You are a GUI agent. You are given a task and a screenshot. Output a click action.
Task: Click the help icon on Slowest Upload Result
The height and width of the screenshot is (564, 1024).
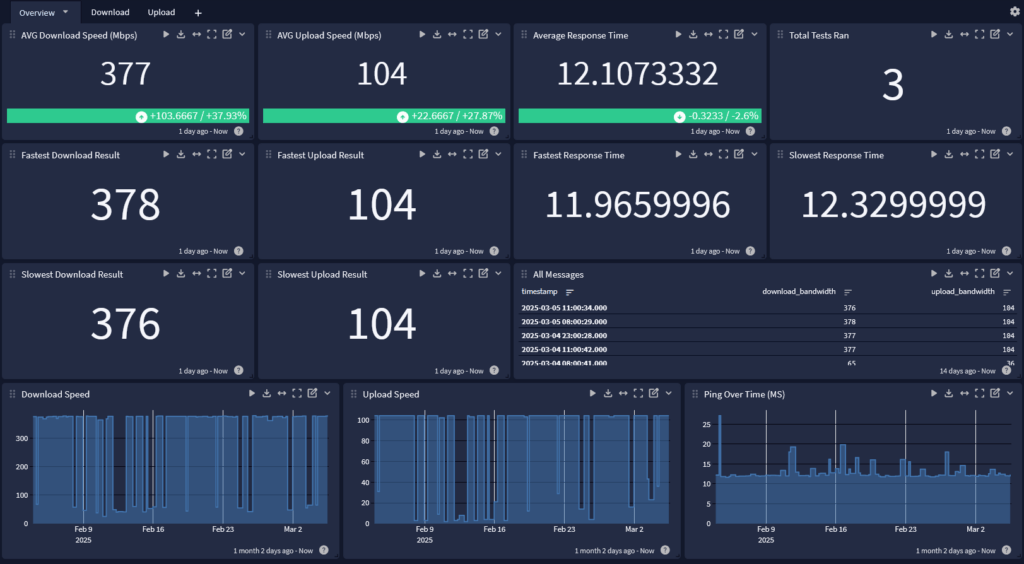[495, 371]
